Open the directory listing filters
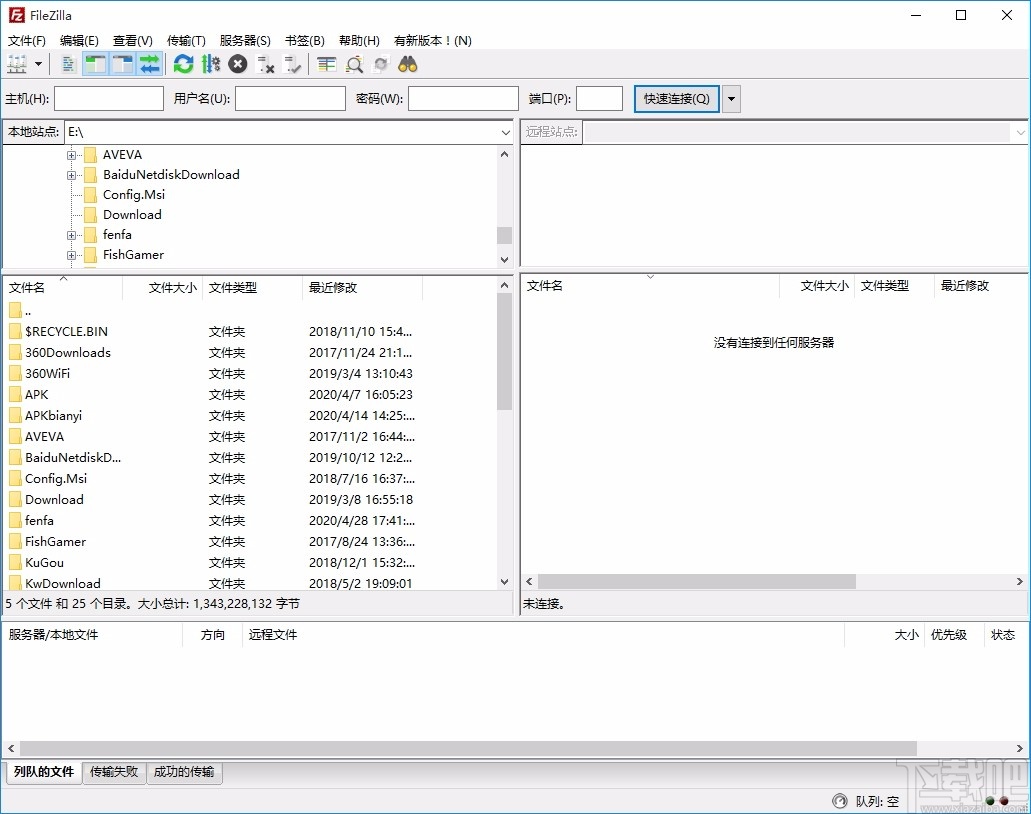The width and height of the screenshot is (1031, 814). click(x=325, y=63)
